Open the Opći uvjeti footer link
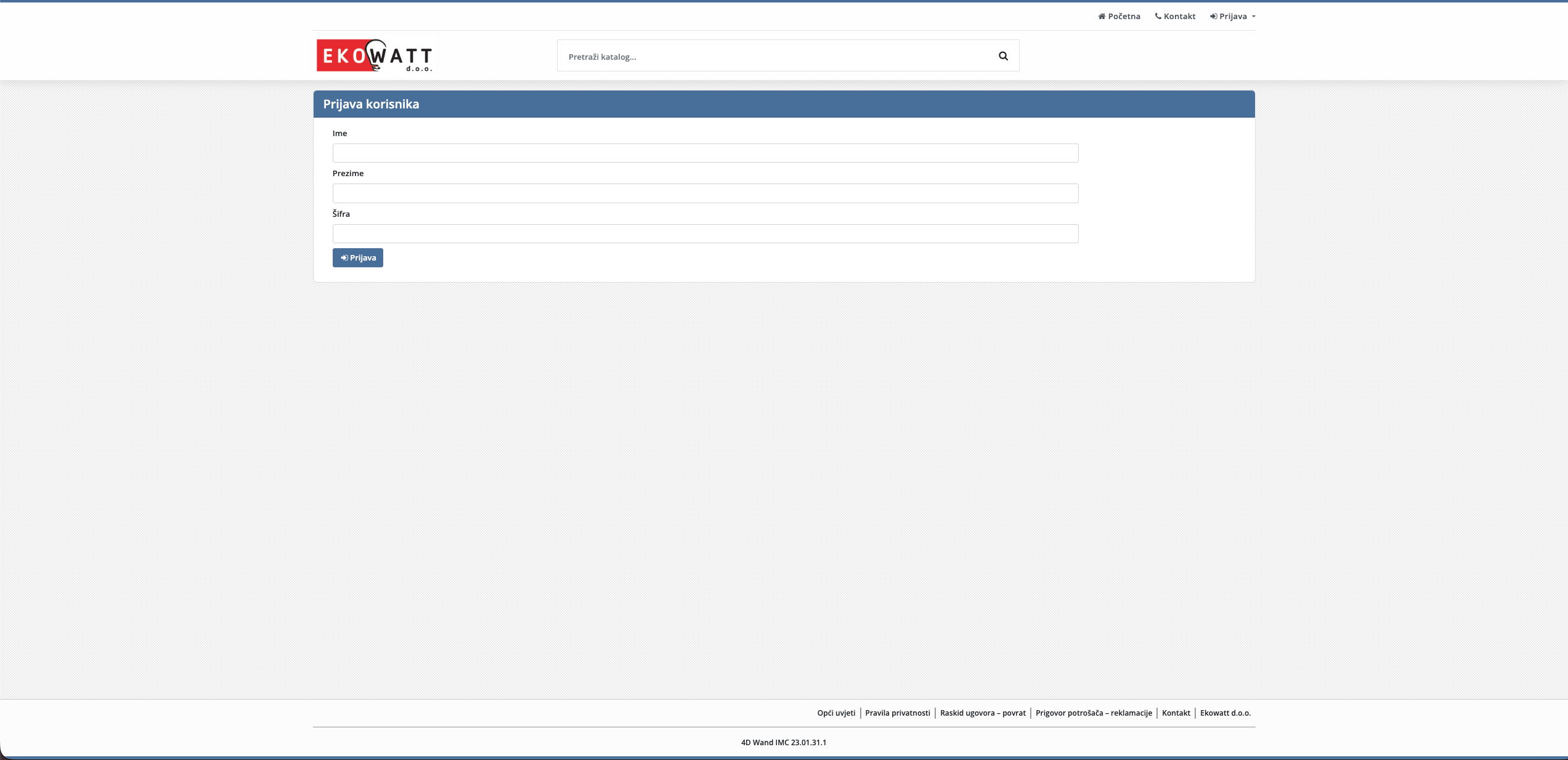The height and width of the screenshot is (760, 1568). [x=836, y=713]
